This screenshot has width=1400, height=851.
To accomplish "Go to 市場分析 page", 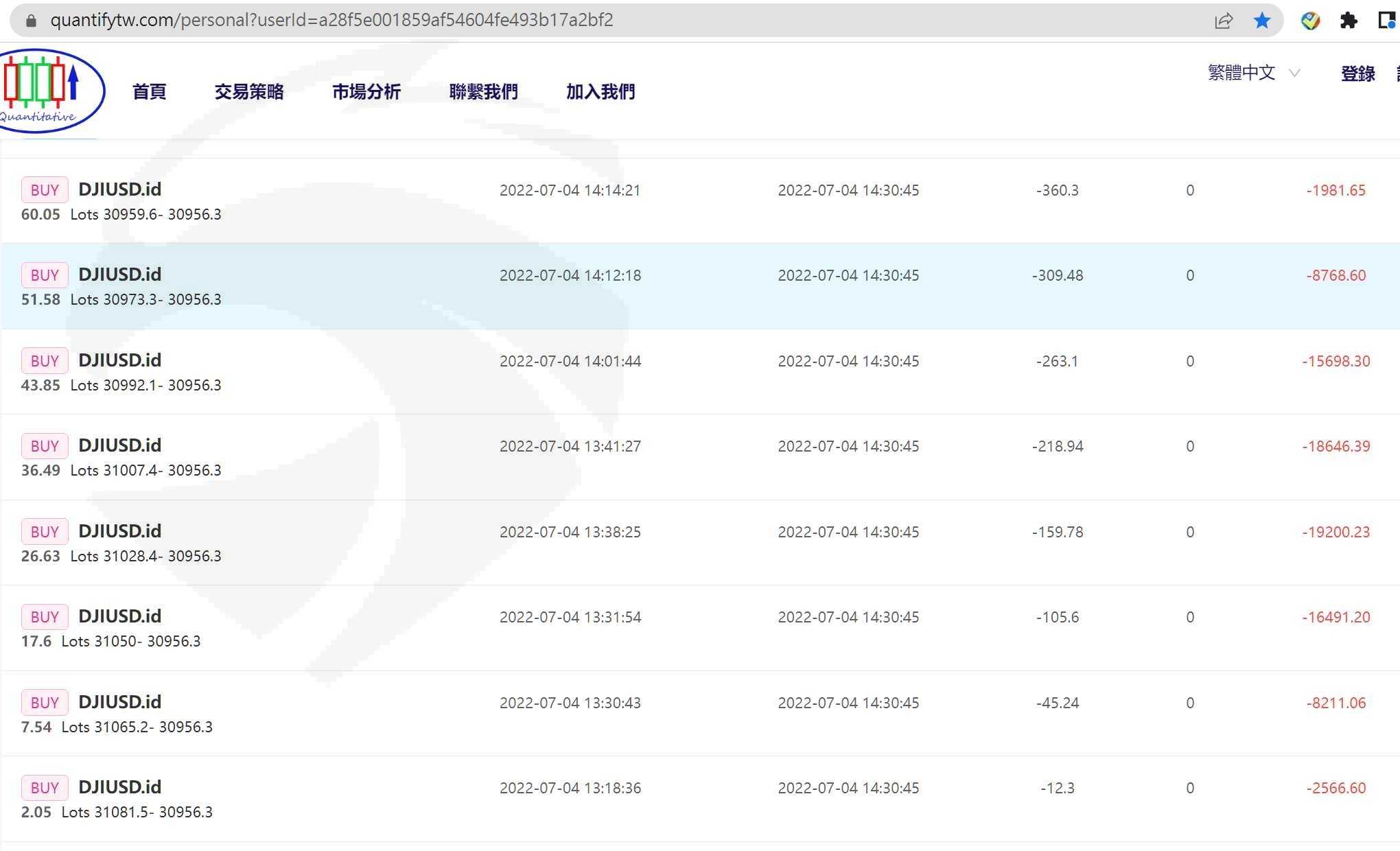I will [366, 91].
